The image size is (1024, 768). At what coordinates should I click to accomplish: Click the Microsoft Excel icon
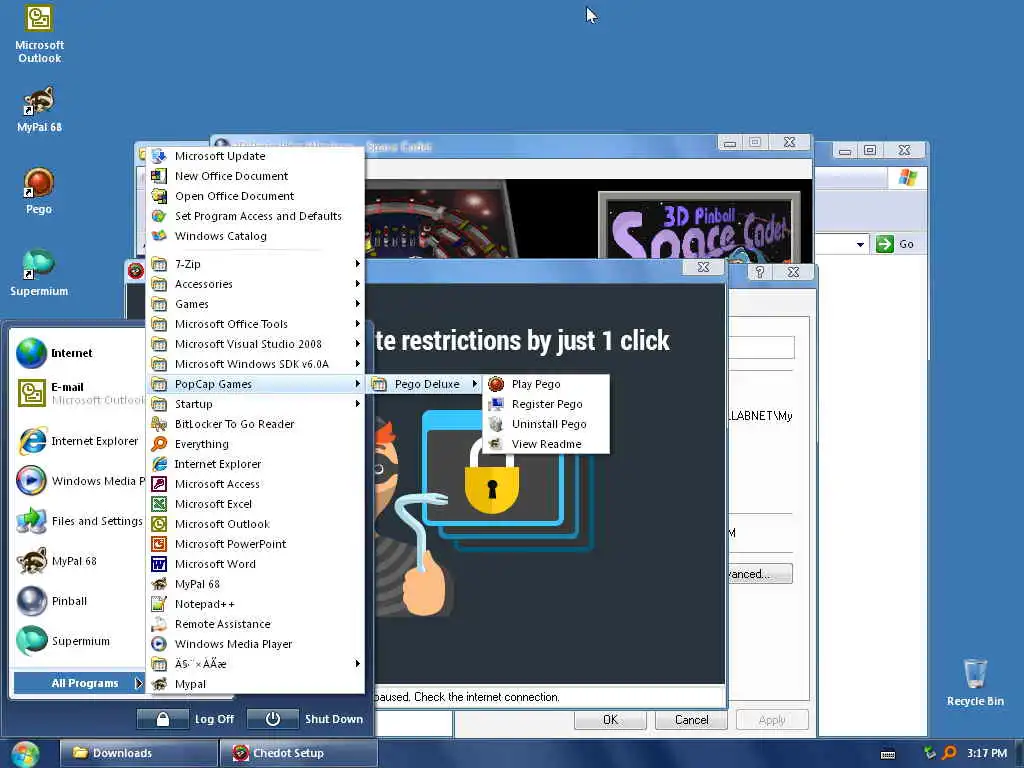159,504
